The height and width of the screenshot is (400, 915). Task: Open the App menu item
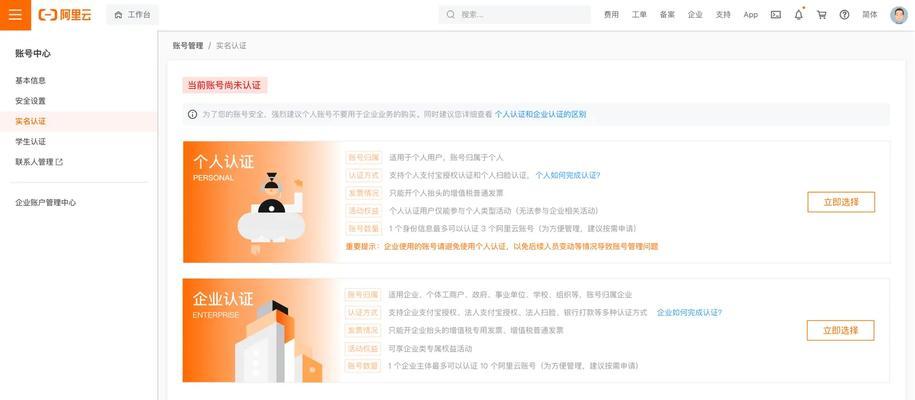point(750,15)
